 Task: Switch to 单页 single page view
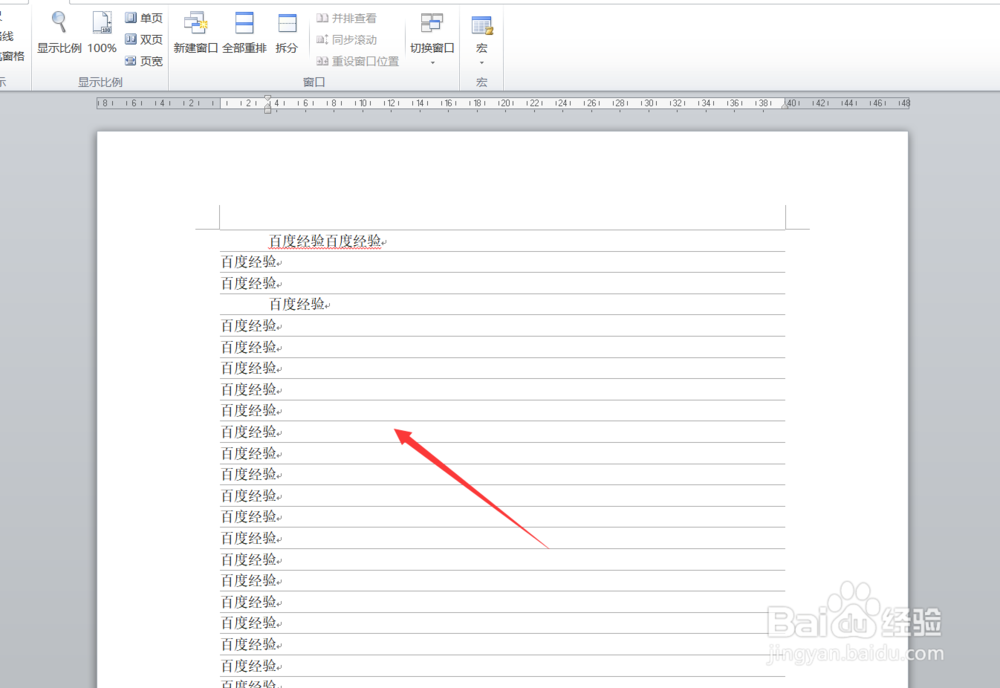point(143,18)
